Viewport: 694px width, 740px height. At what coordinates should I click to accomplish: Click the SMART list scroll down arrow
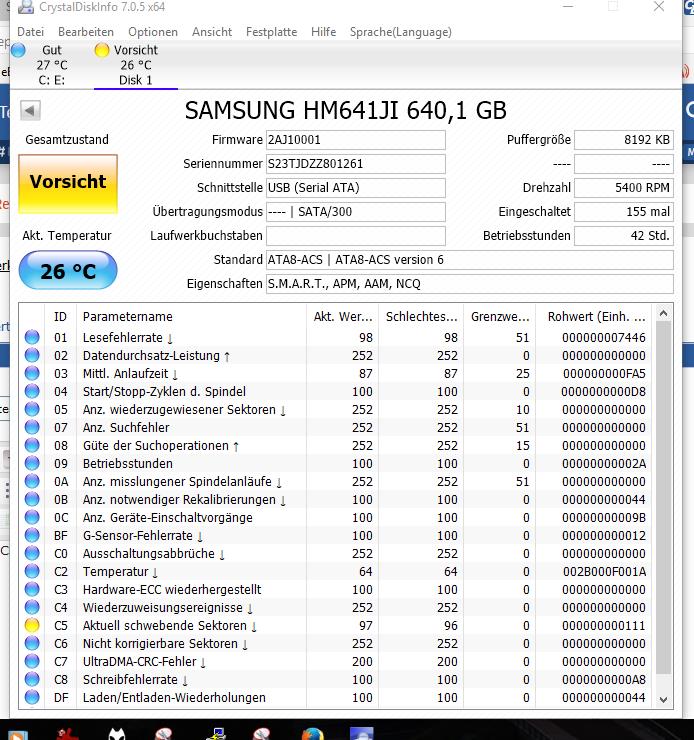coord(663,699)
